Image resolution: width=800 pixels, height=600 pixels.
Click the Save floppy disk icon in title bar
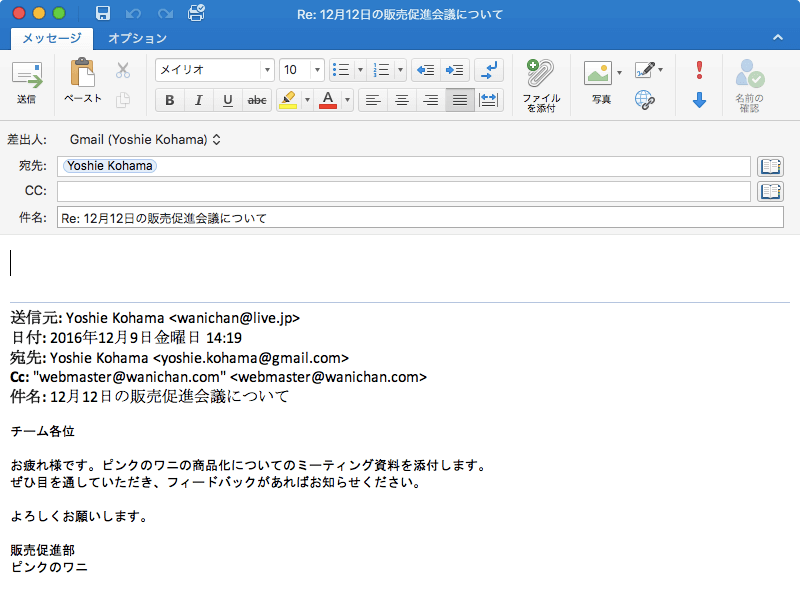point(103,13)
